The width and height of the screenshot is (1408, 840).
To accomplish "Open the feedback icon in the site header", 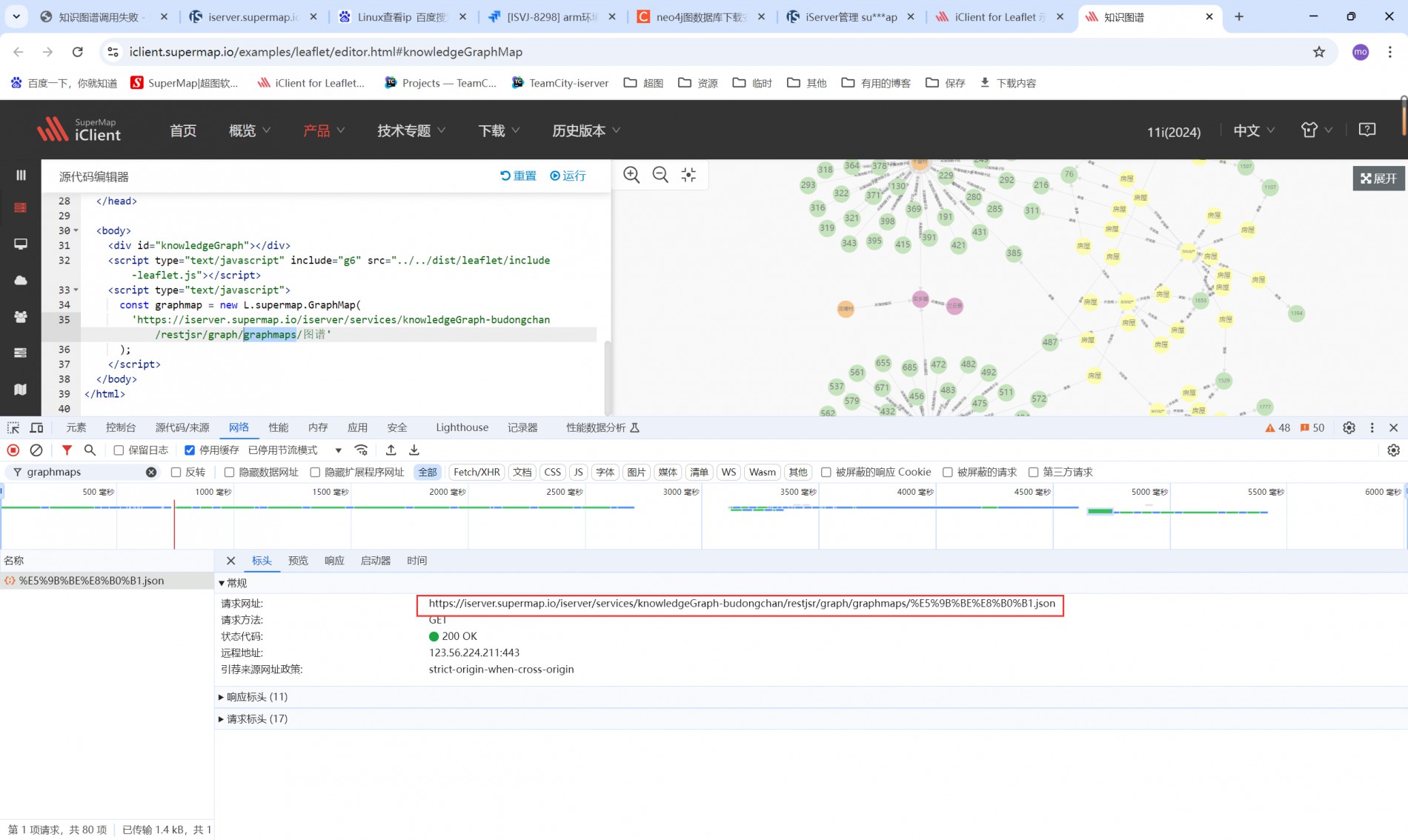I will coord(1367,130).
